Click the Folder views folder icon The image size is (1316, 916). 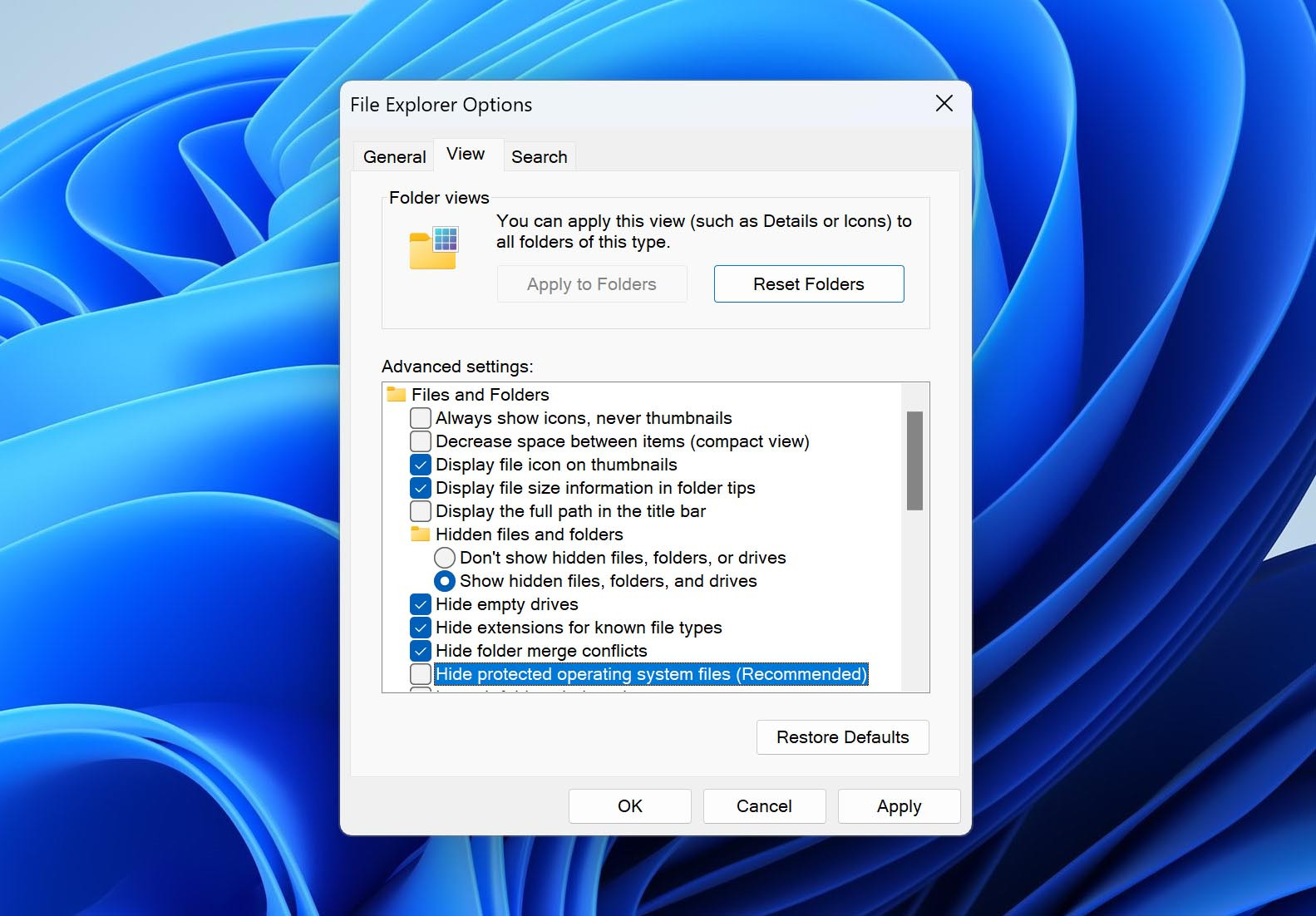tap(434, 248)
